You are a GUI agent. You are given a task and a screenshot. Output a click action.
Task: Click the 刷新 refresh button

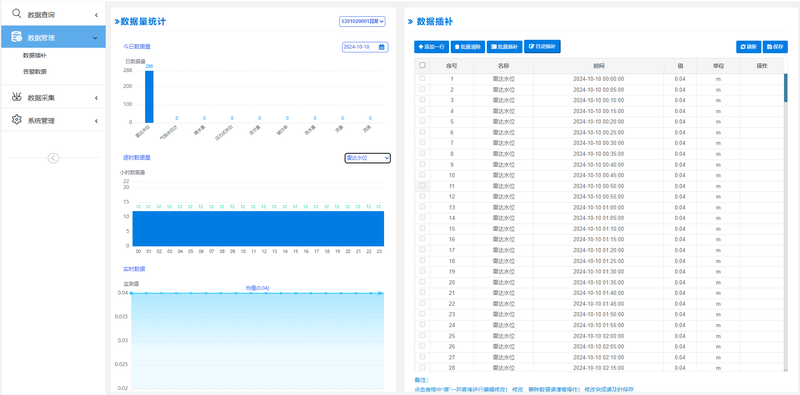(748, 47)
